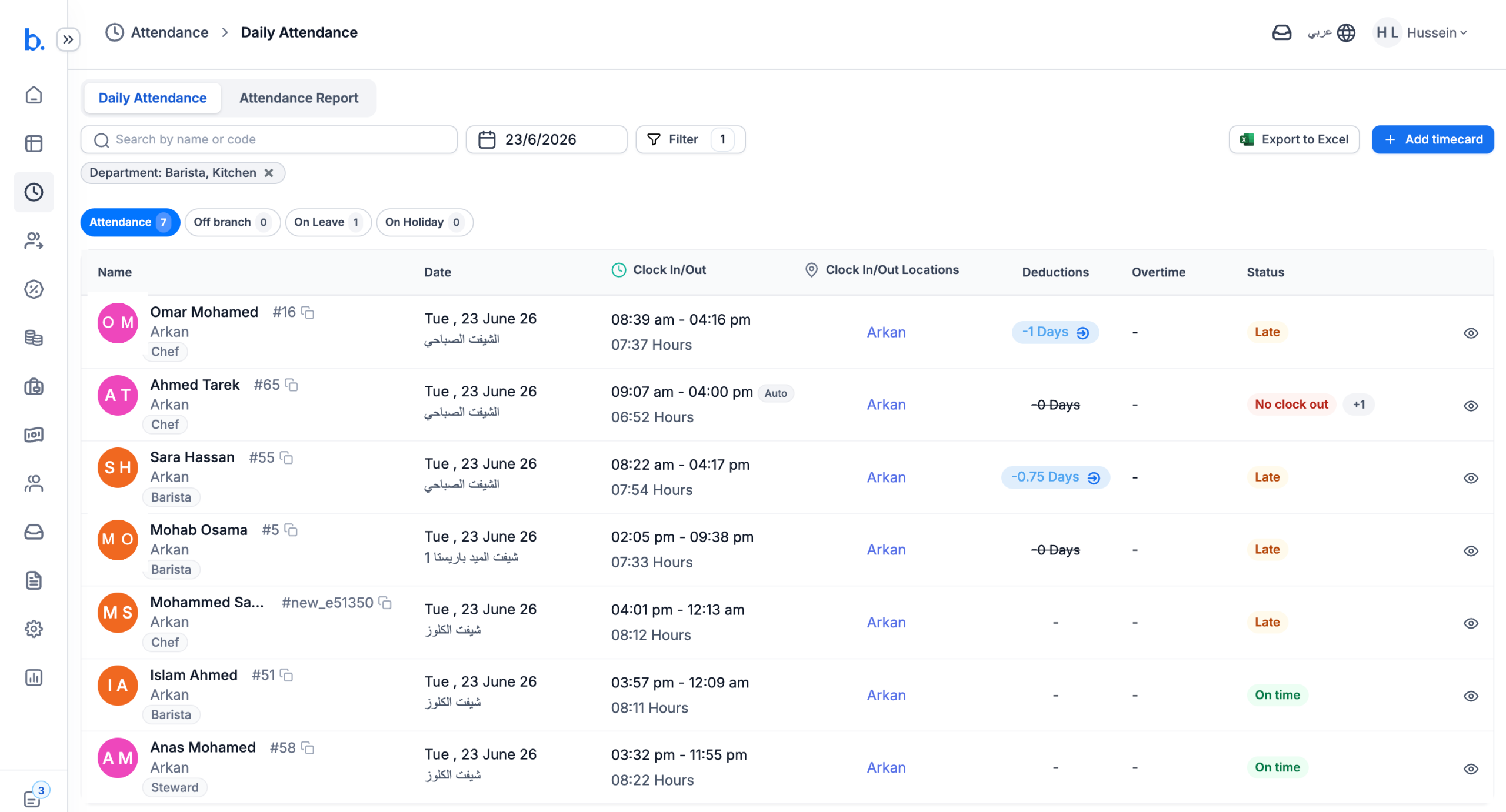The image size is (1506, 812).
Task: Expand the sidebar with the double-chevron button
Action: tap(68, 39)
